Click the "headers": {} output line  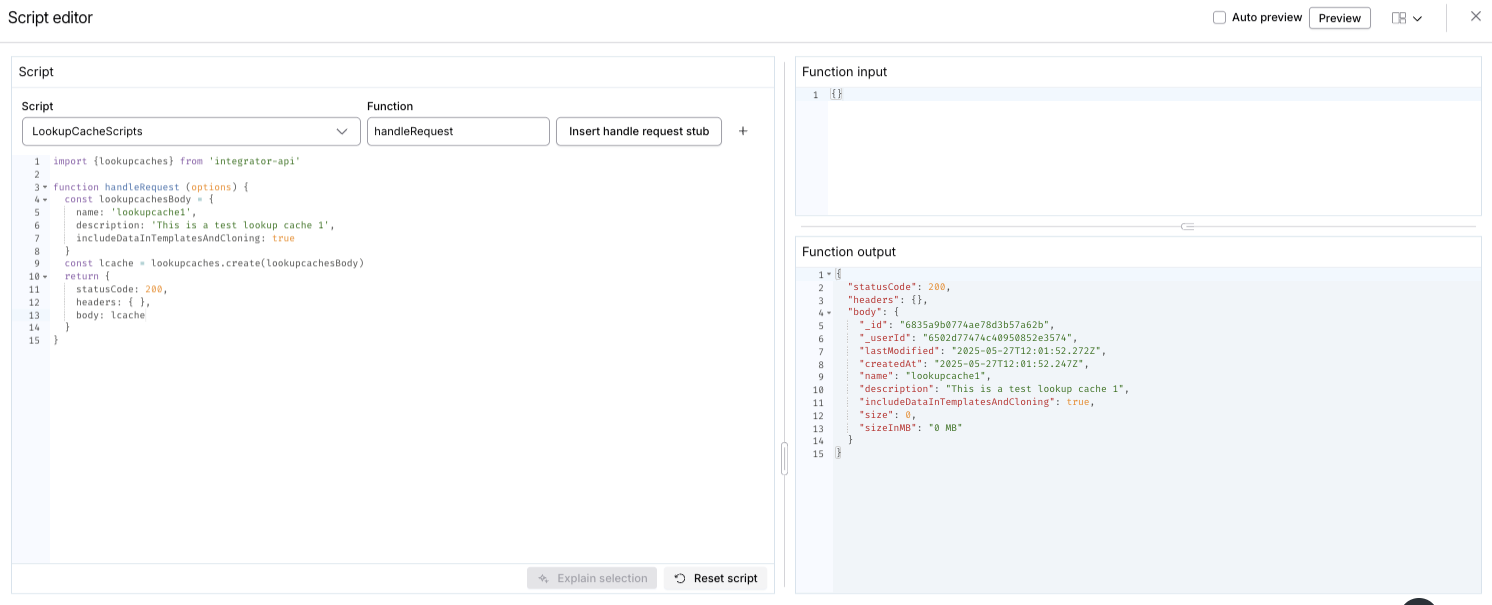[888, 300]
